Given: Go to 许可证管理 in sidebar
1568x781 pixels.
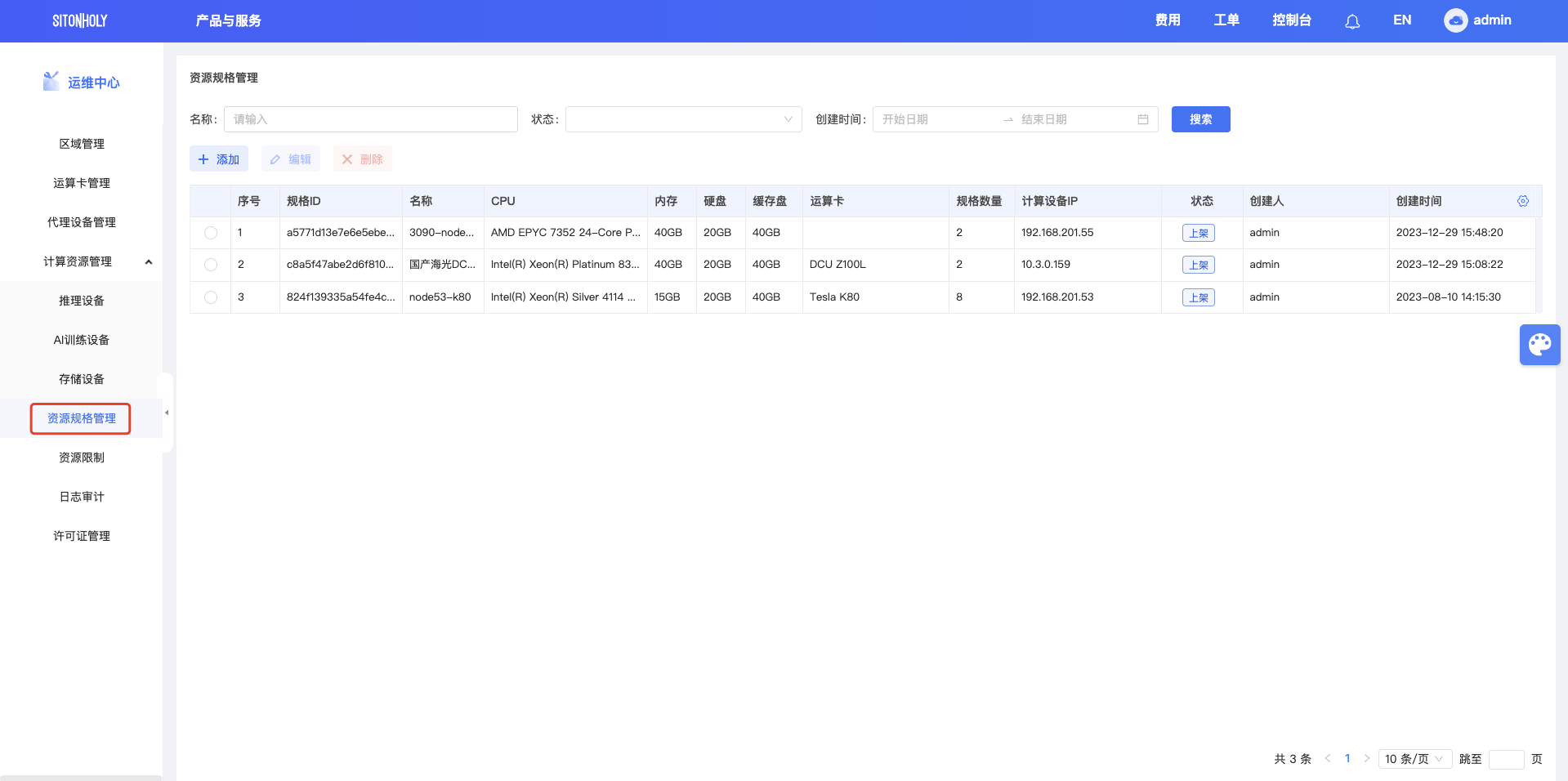Looking at the screenshot, I should [82, 536].
